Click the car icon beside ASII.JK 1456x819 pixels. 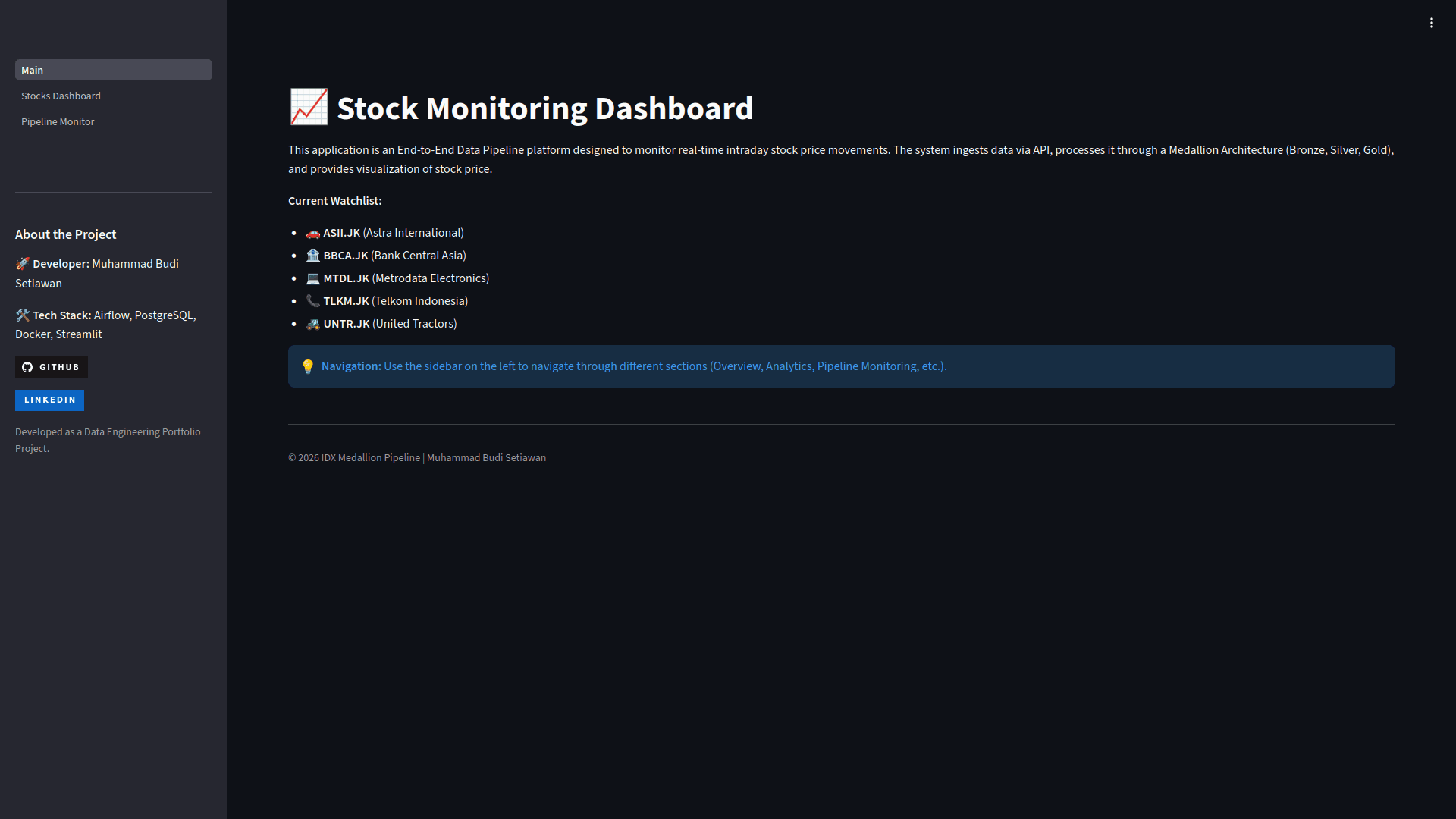(x=313, y=233)
